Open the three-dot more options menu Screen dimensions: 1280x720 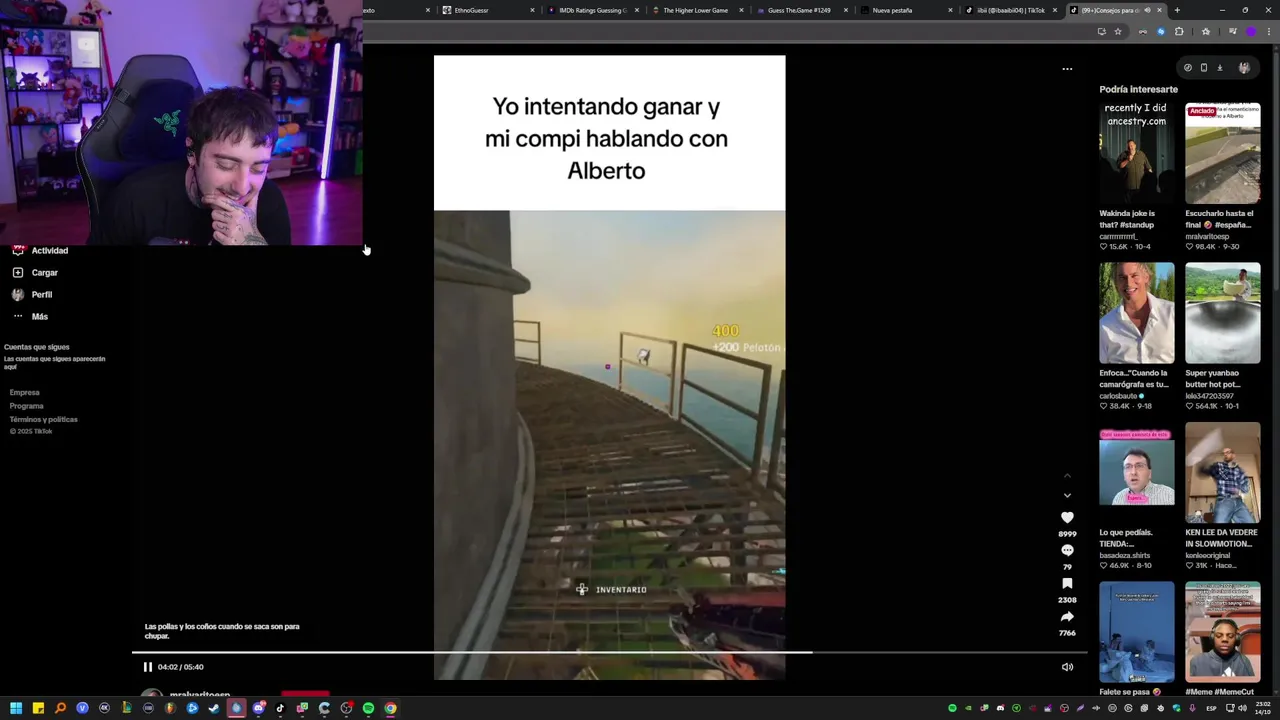pyautogui.click(x=1067, y=69)
